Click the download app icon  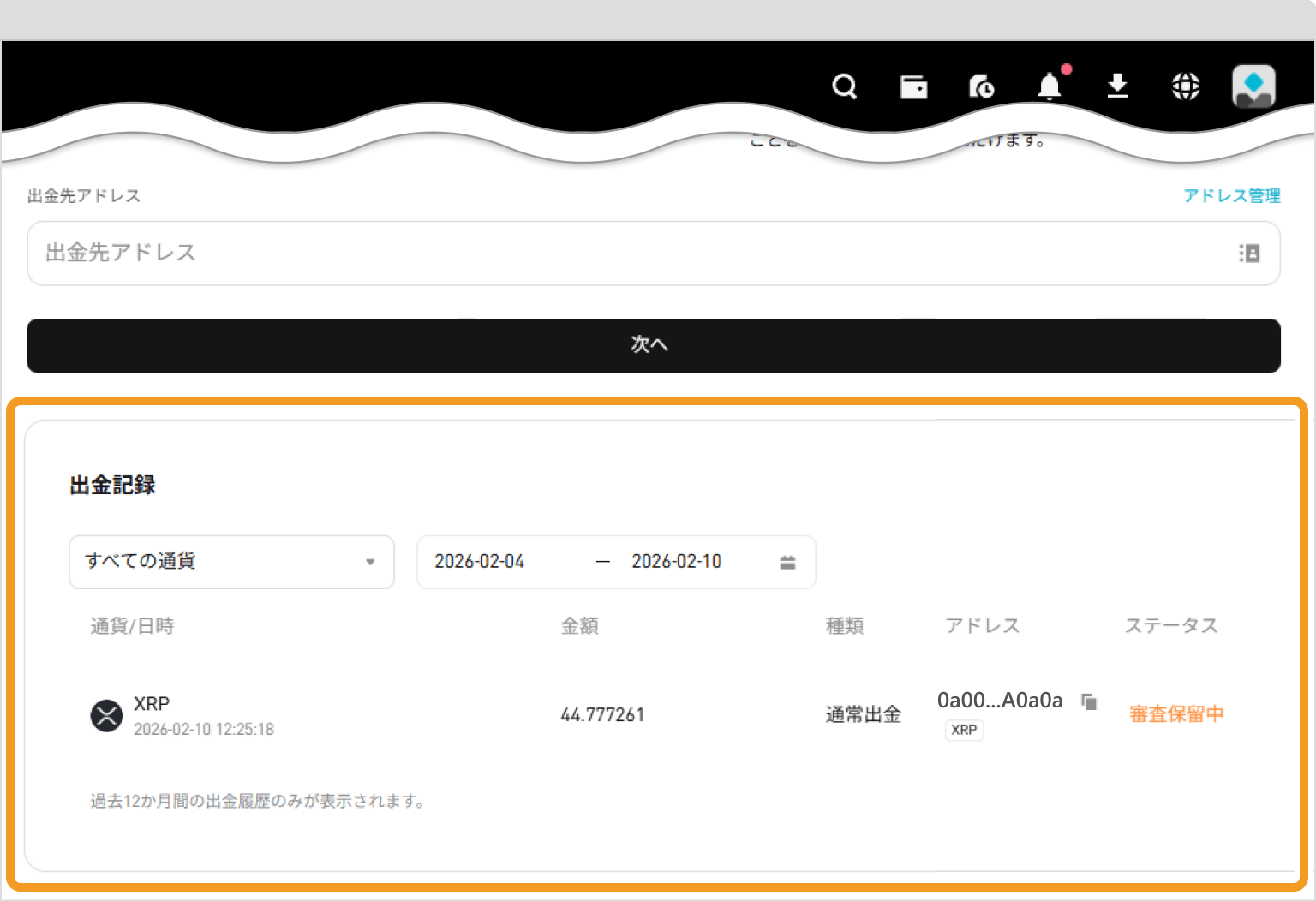[x=1117, y=87]
